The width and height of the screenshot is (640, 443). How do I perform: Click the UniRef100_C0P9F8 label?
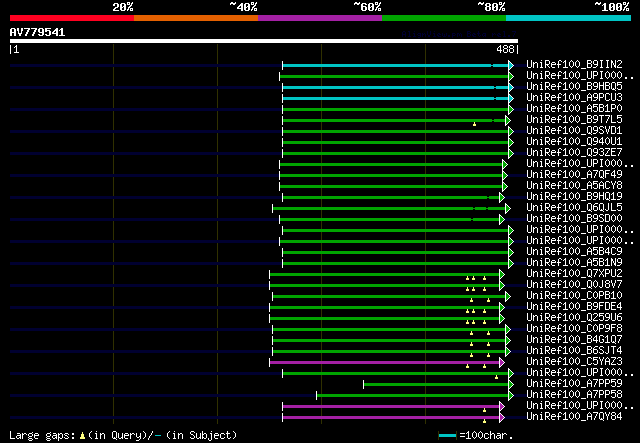pyautogui.click(x=574, y=329)
